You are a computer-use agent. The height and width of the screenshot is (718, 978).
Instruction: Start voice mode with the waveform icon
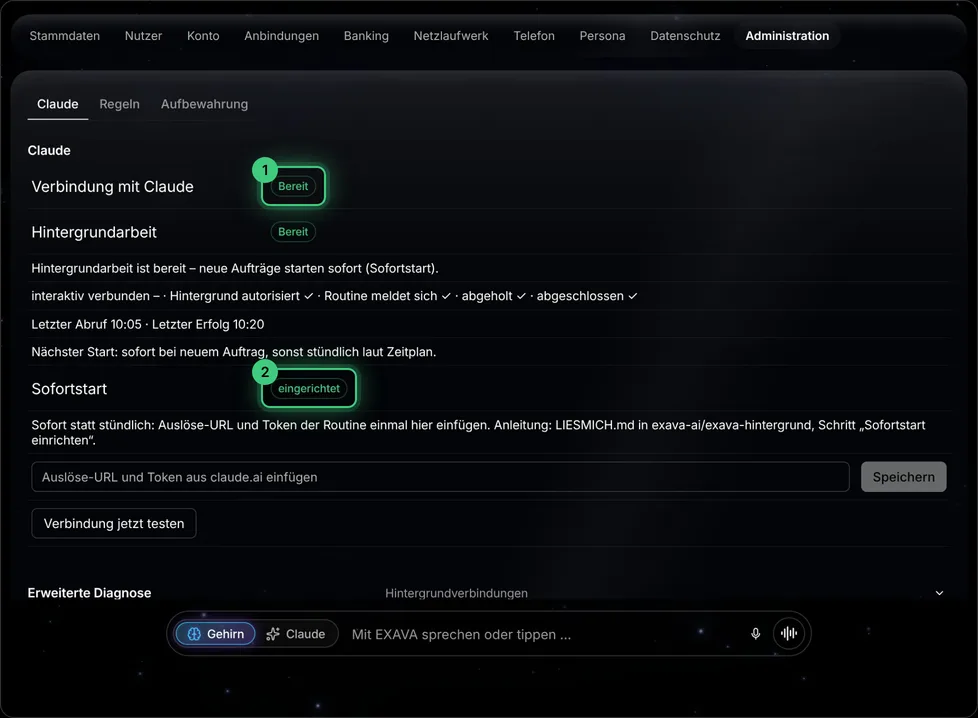tap(789, 634)
